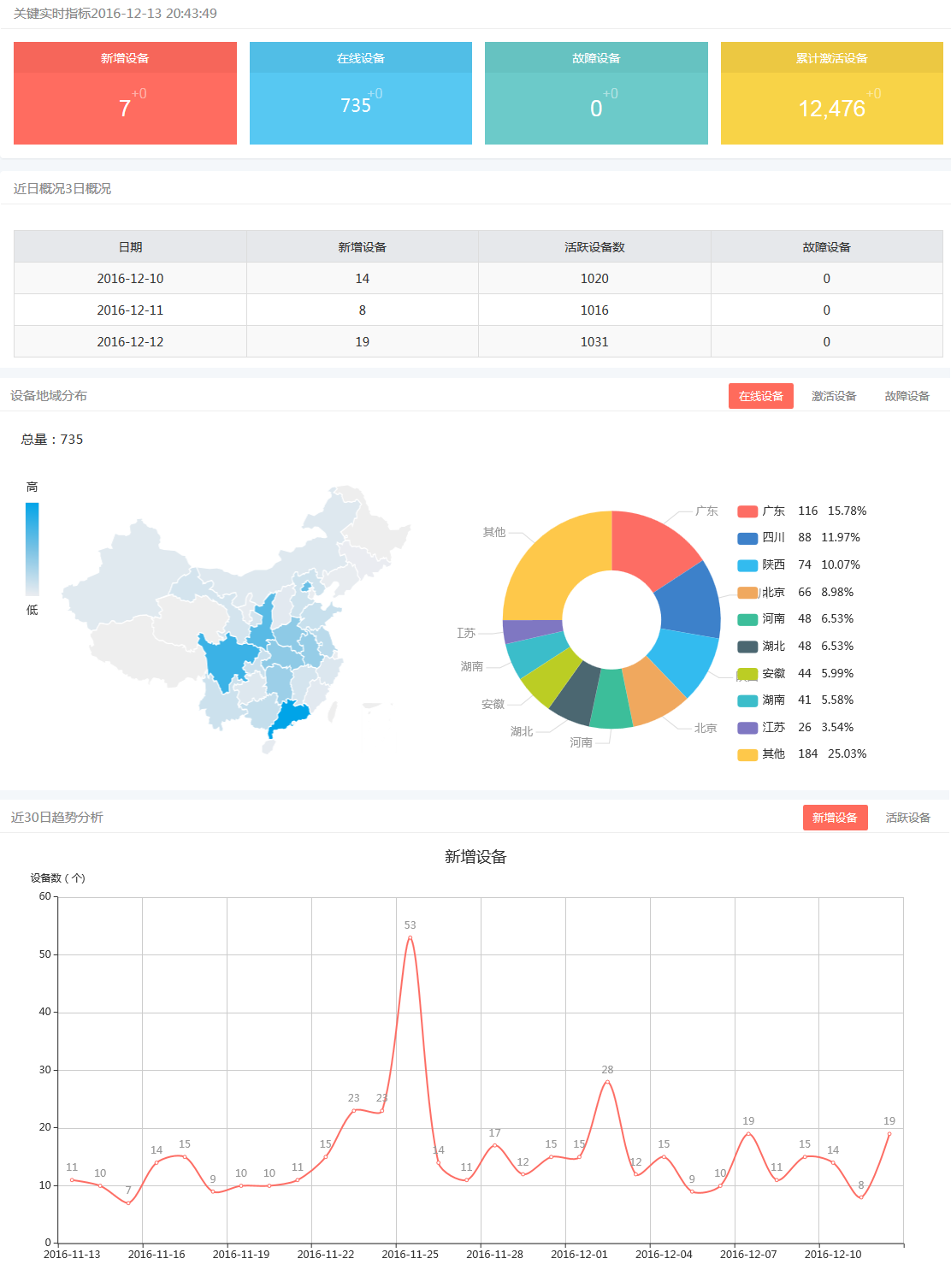Screen dimensions: 951x1288
Task: Switch trend chart to 活跃设备
Action: coord(907,818)
